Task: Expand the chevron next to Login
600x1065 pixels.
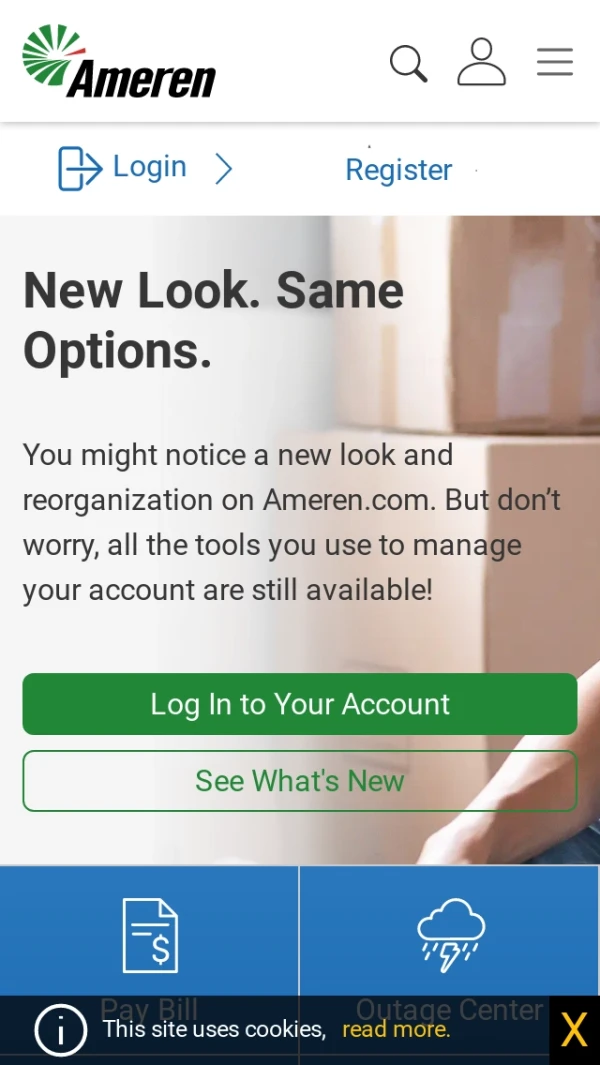Action: coord(224,168)
